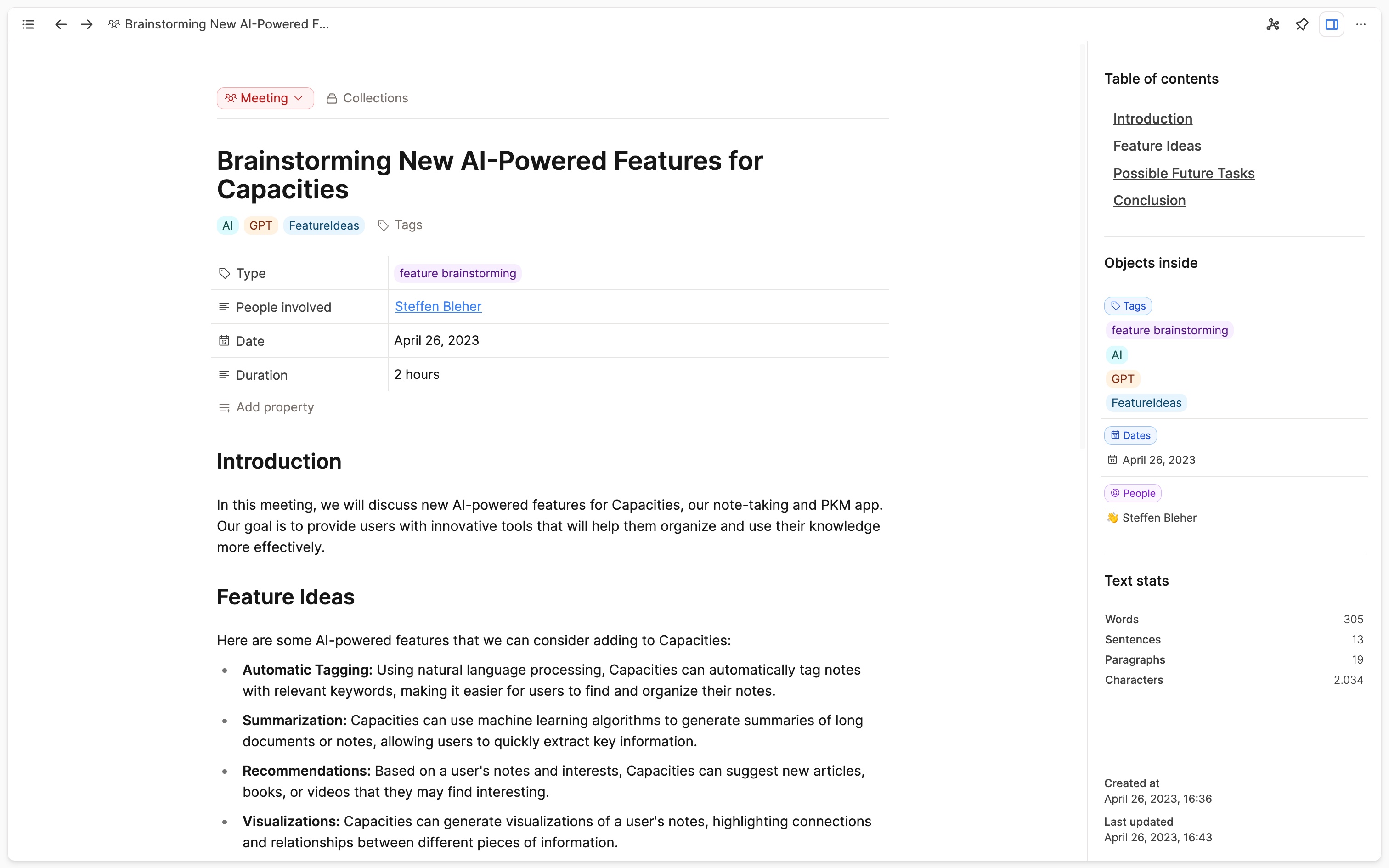The width and height of the screenshot is (1389, 868).
Task: Add Tags next to FeatureIdeas
Action: 400,225
